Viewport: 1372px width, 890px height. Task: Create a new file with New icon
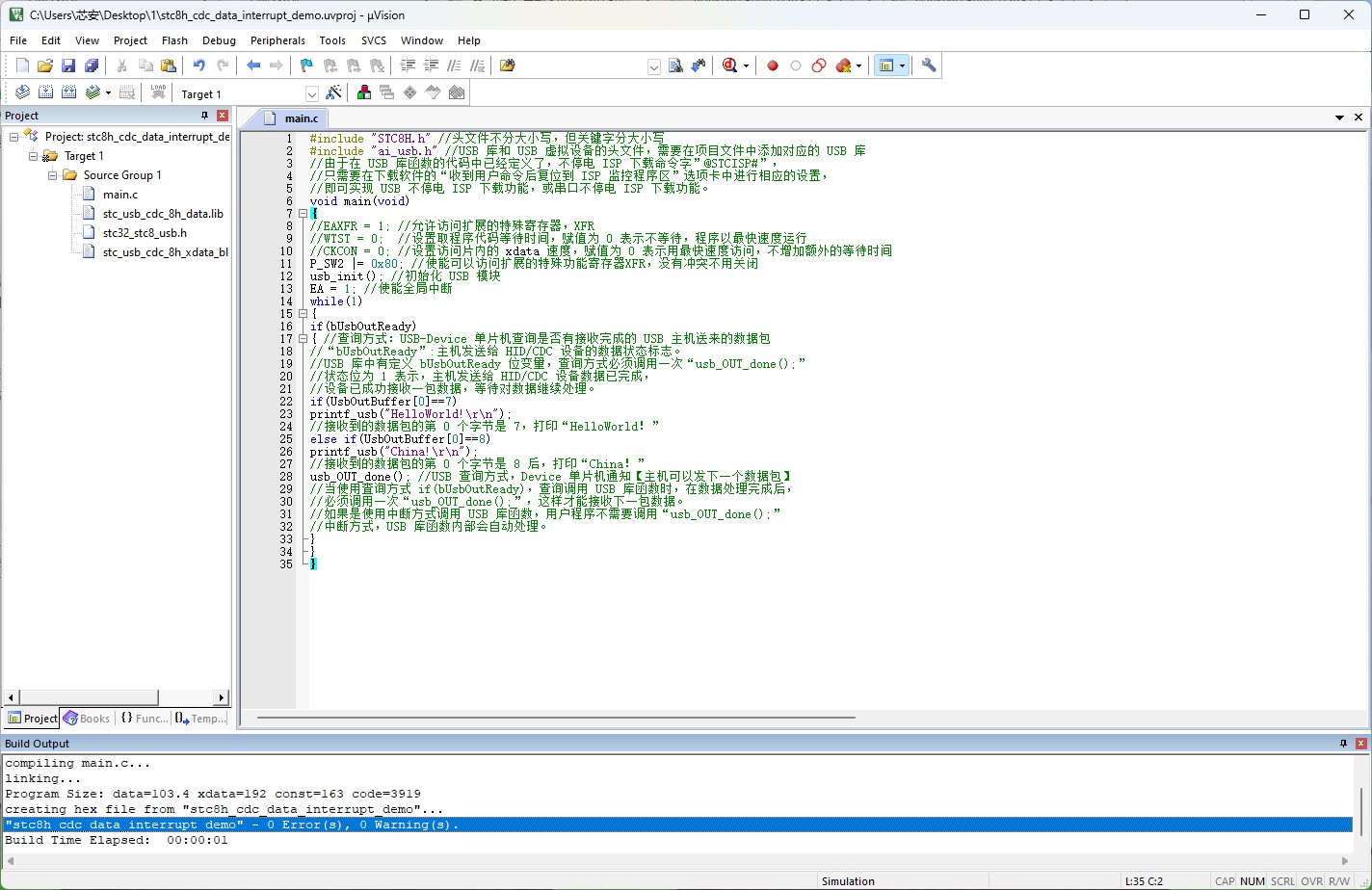pos(22,65)
